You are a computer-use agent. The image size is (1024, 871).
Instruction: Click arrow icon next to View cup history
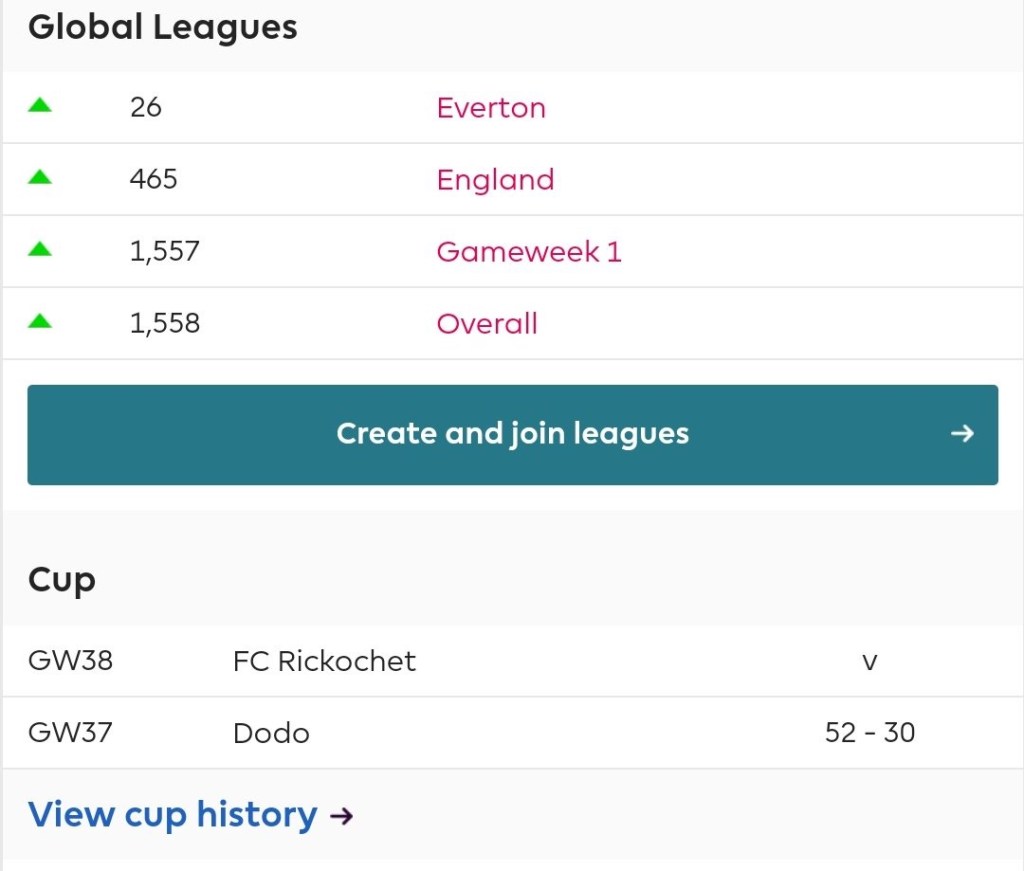pyautogui.click(x=341, y=816)
